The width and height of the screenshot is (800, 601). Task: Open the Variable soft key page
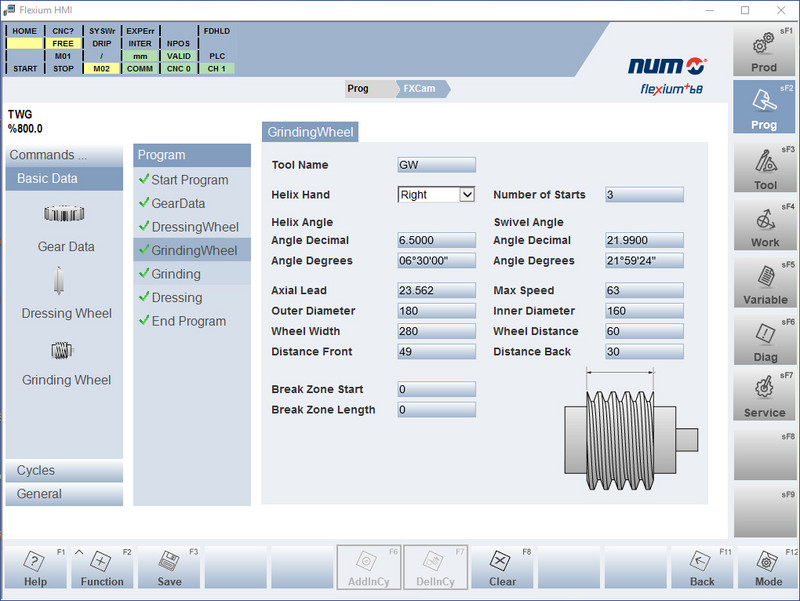(764, 281)
